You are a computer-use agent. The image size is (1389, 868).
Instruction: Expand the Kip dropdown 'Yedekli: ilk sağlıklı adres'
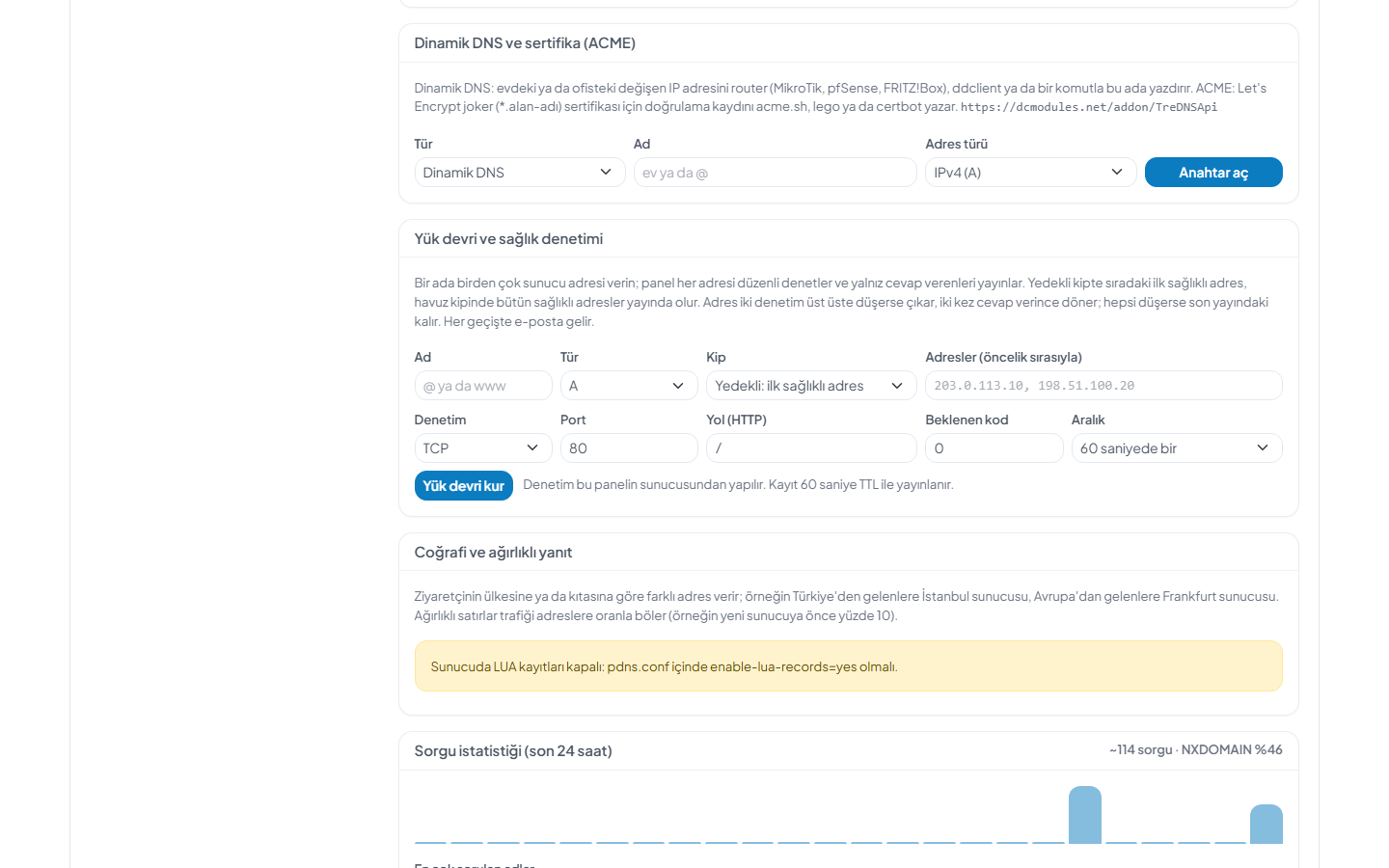coord(811,386)
